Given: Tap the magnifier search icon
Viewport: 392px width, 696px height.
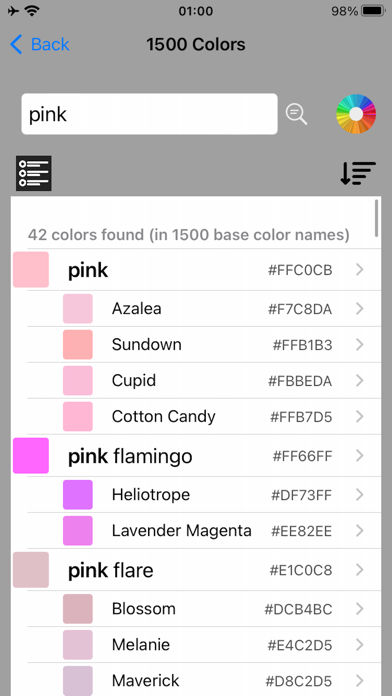Looking at the screenshot, I should point(296,114).
